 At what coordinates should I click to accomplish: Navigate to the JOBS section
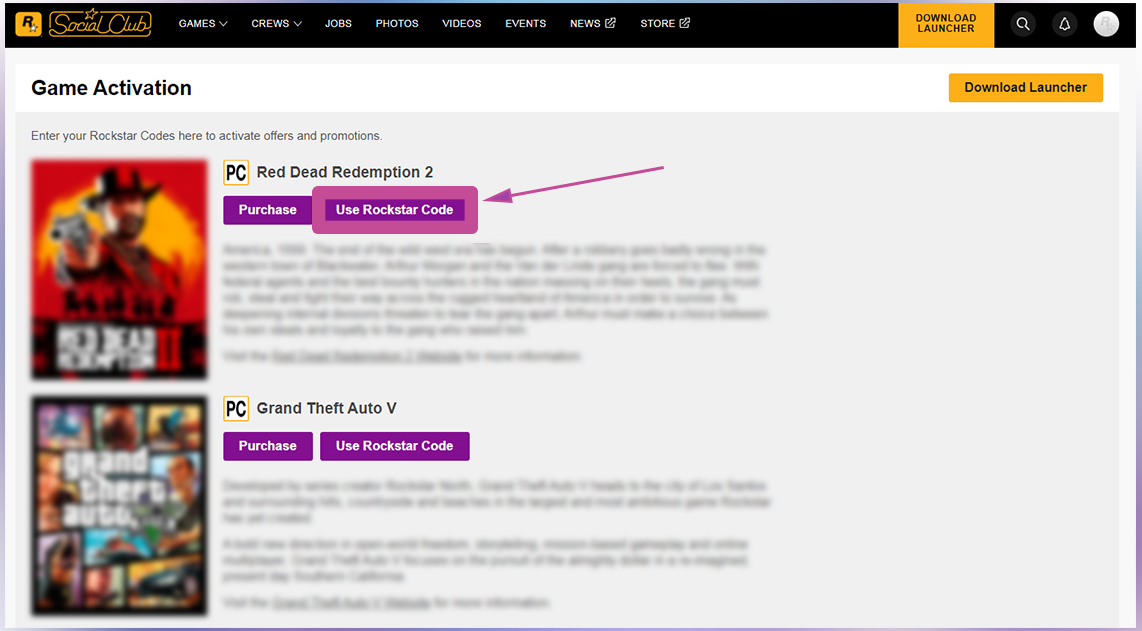pos(338,23)
